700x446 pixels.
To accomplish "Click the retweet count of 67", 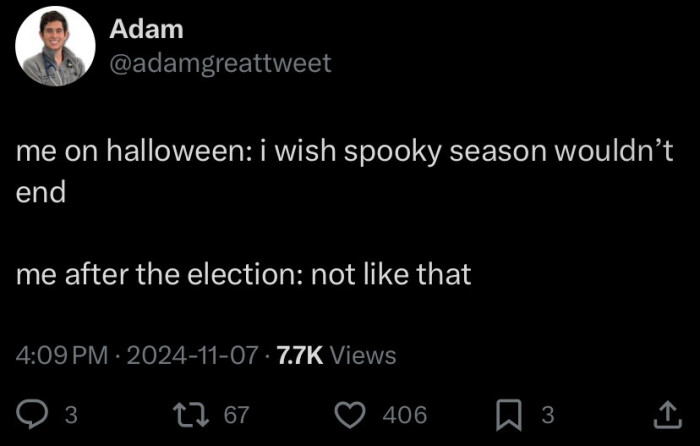I will click(236, 414).
